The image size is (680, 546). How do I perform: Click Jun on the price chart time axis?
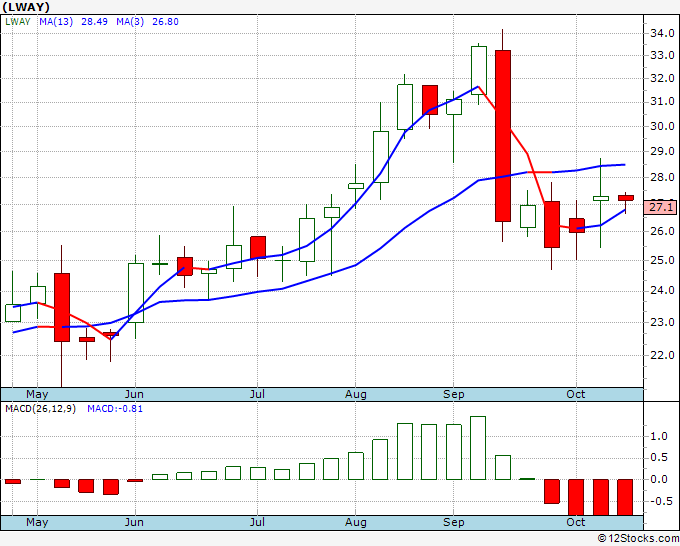[x=134, y=395]
